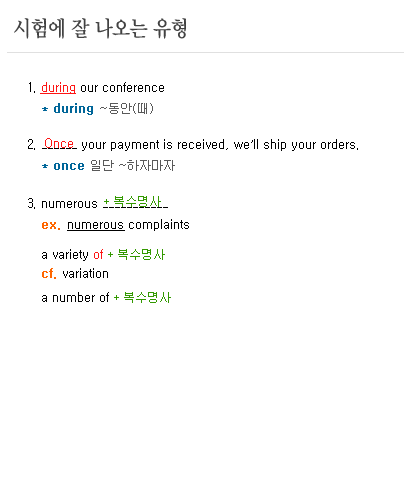Viewport: 410px width, 480px height.
Task: Click the orange cf. label
Action: click(x=49, y=274)
